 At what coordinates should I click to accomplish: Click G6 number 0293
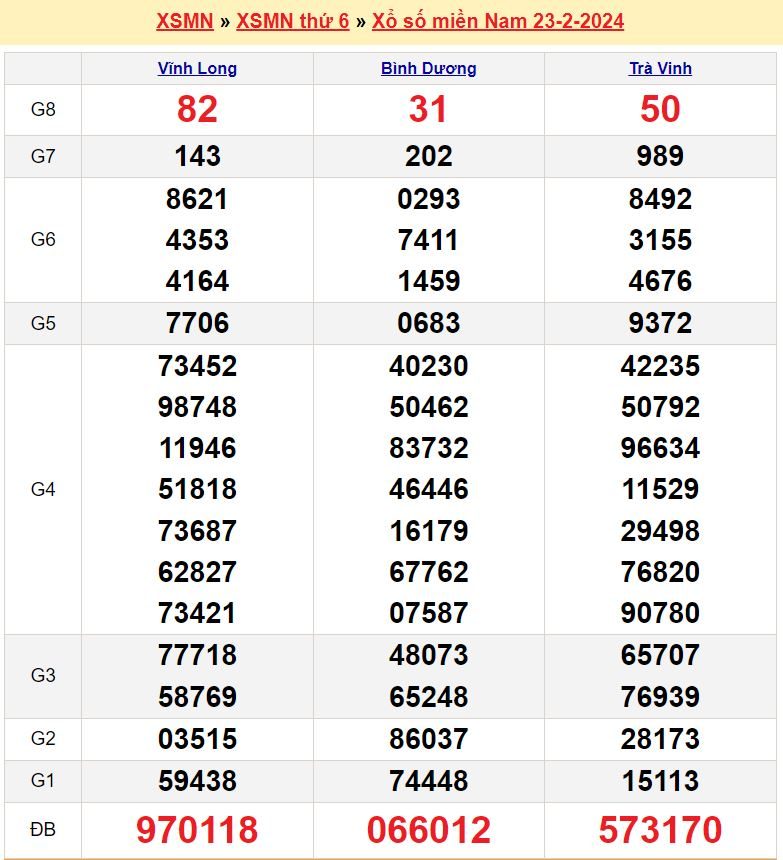click(429, 199)
